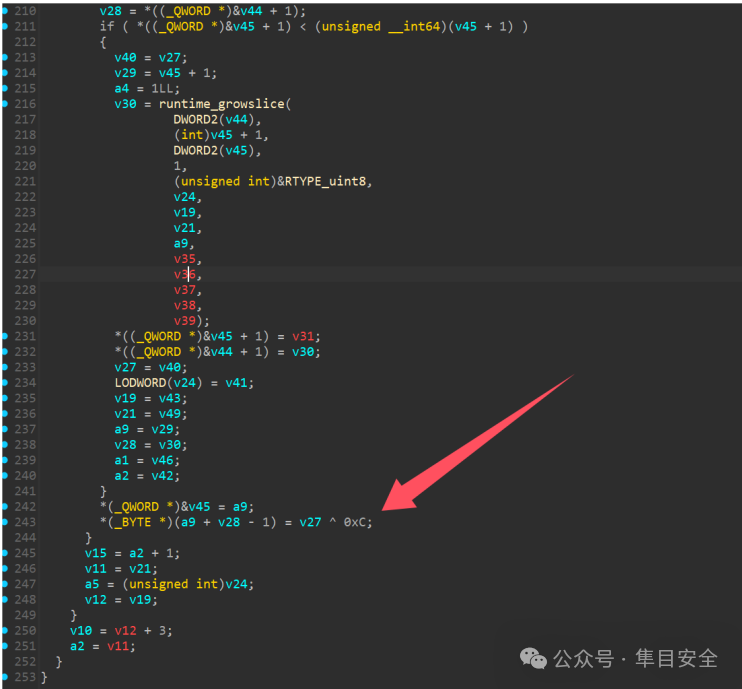Viewport: 742px width, 689px height.
Task: Click v46 on line 239
Action: click(x=162, y=460)
